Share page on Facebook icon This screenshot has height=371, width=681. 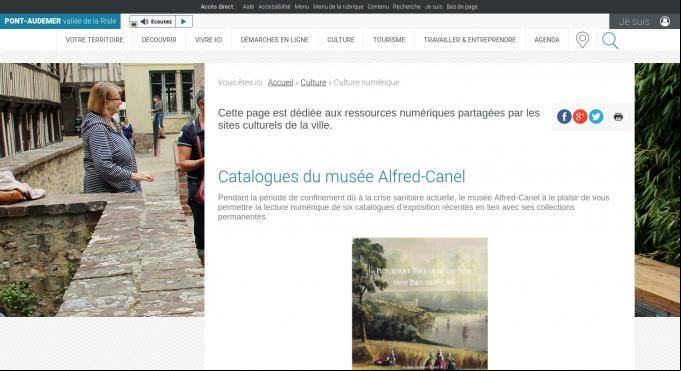coord(564,116)
